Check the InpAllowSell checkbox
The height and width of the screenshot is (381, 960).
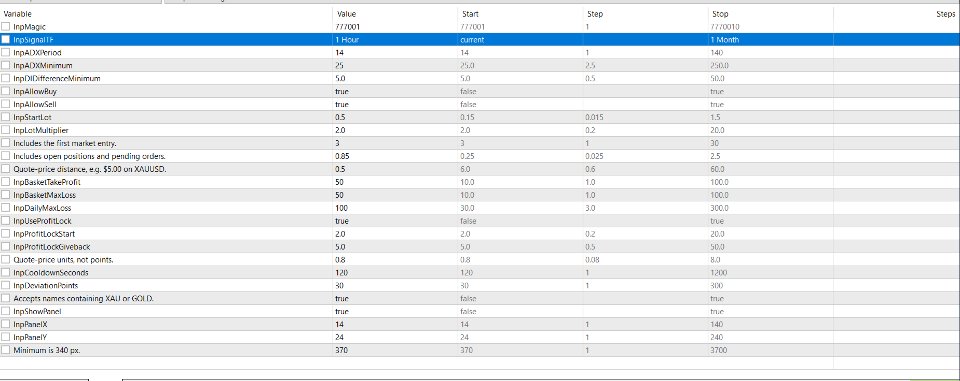(x=6, y=104)
